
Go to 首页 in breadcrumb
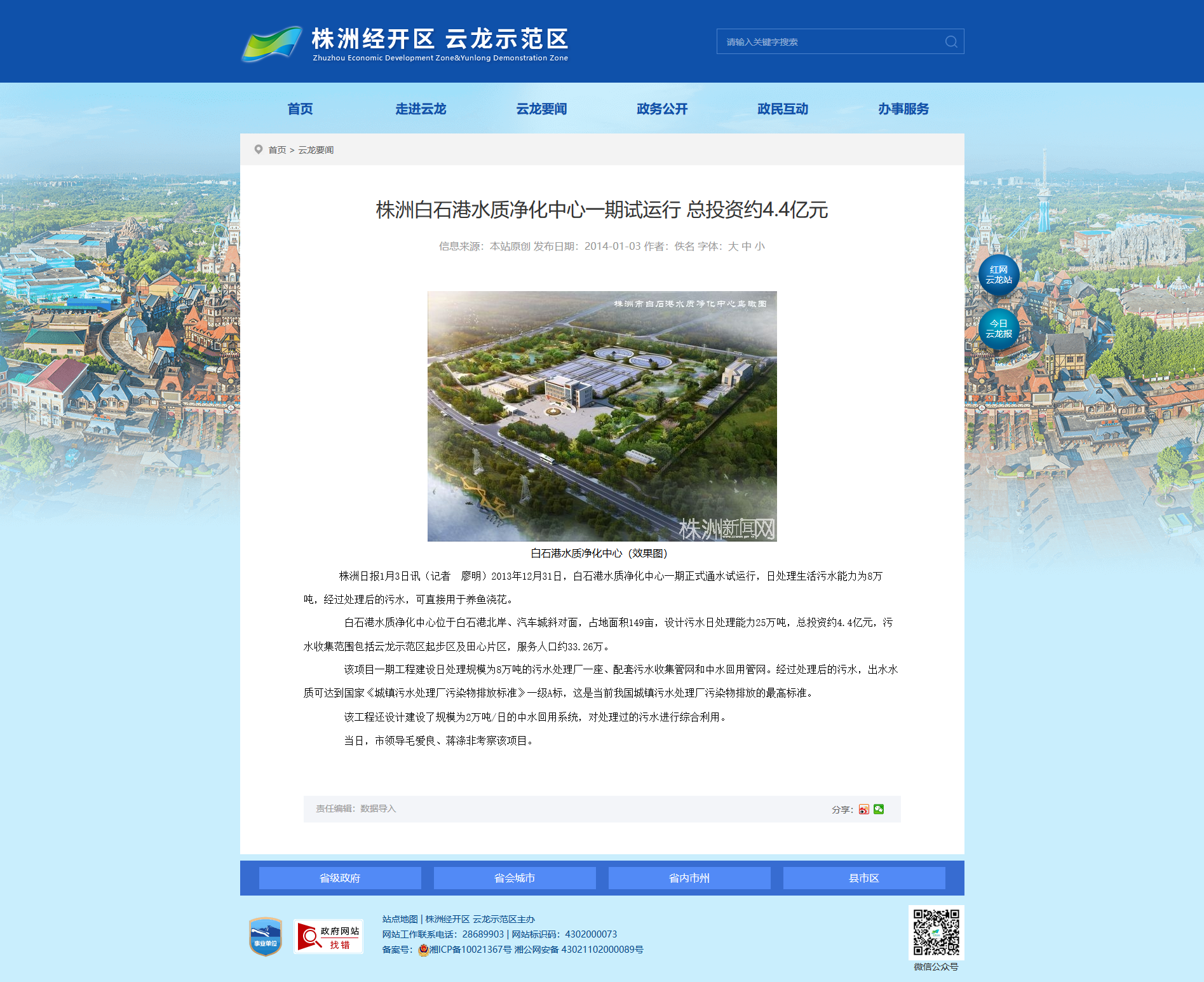click(277, 150)
